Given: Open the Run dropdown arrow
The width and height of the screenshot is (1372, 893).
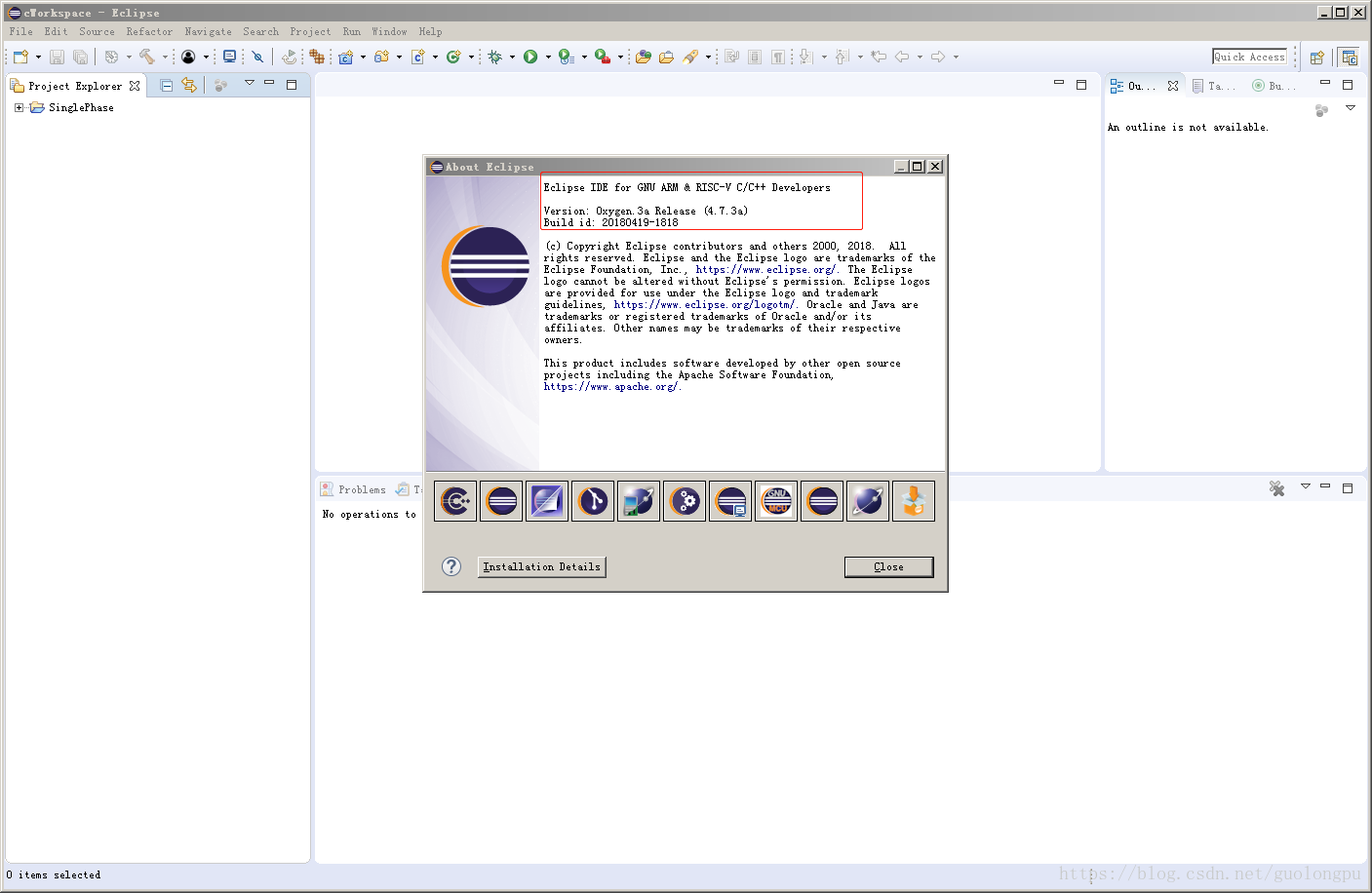Looking at the screenshot, I should (548, 58).
